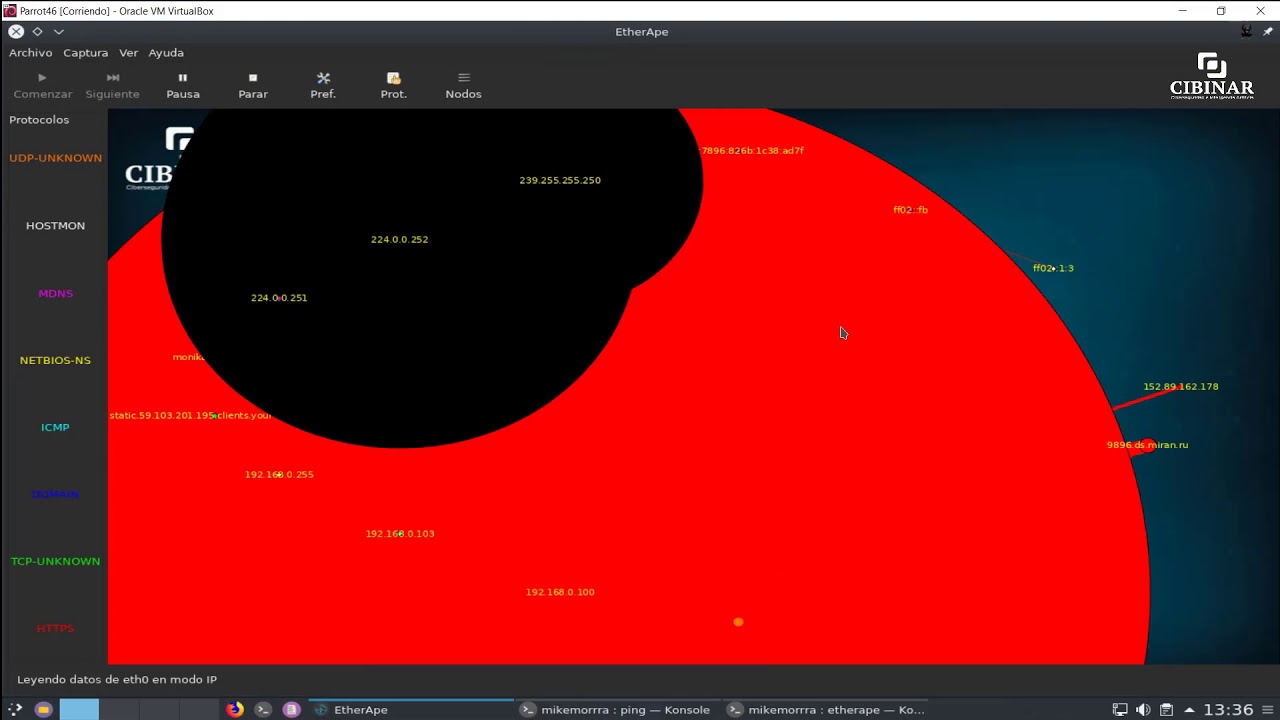Click the volume tray icon
Viewport: 1280px width, 720px height.
click(x=1143, y=710)
